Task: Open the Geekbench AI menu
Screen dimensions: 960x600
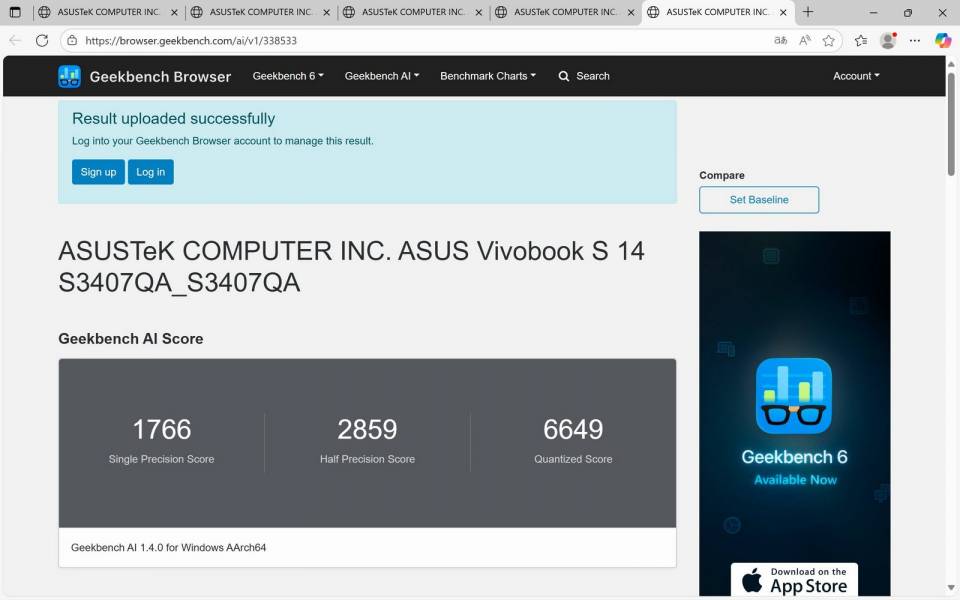Action: [x=381, y=76]
